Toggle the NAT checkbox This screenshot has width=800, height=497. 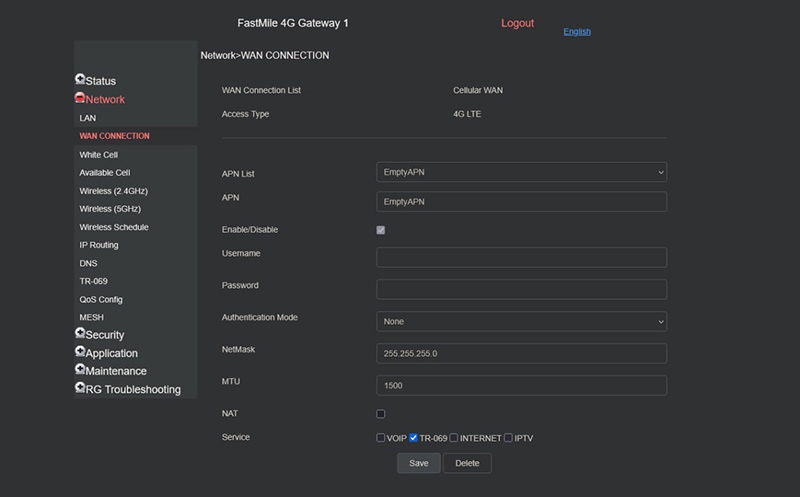click(x=381, y=414)
